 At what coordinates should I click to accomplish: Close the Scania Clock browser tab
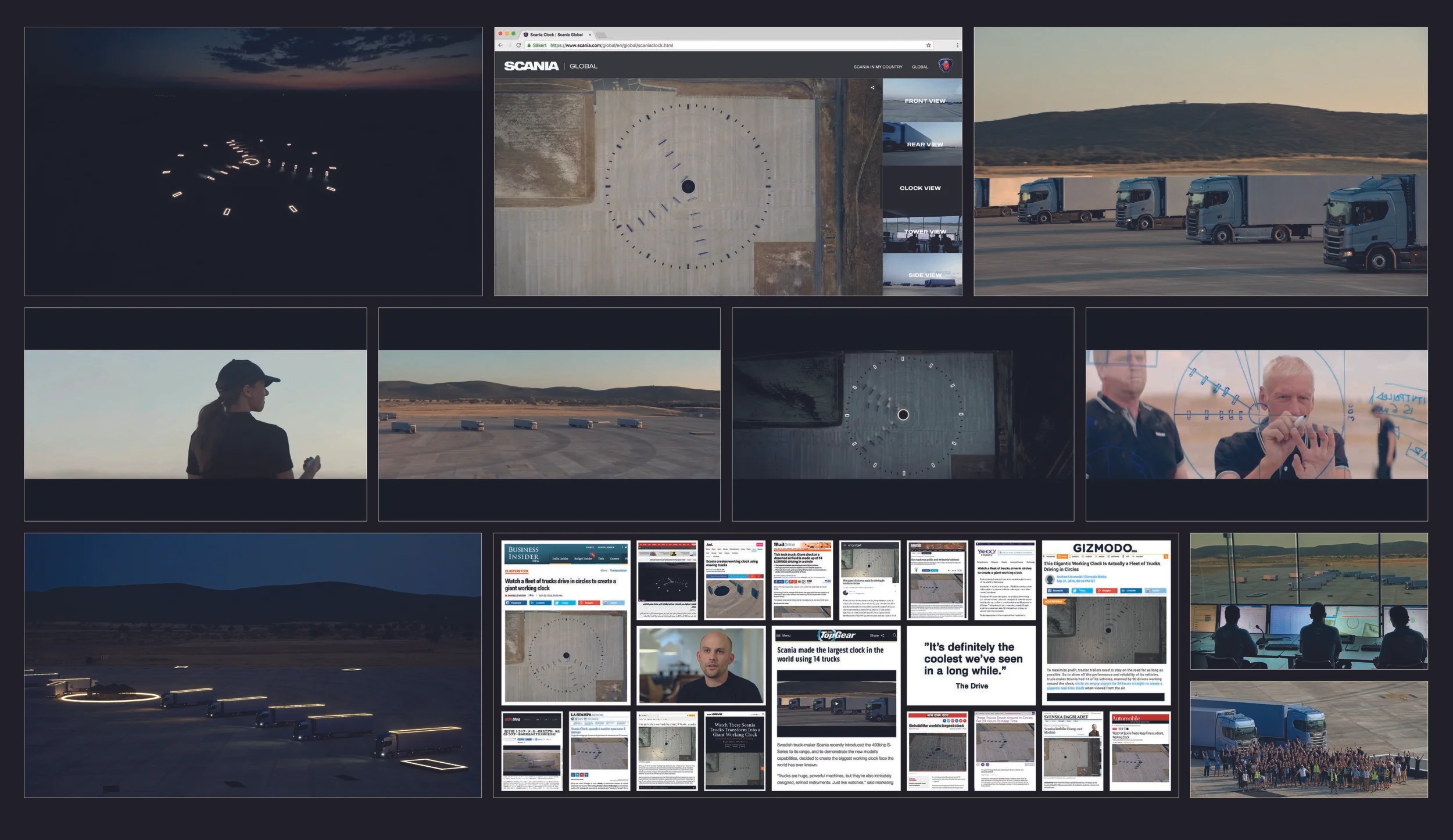pos(589,35)
